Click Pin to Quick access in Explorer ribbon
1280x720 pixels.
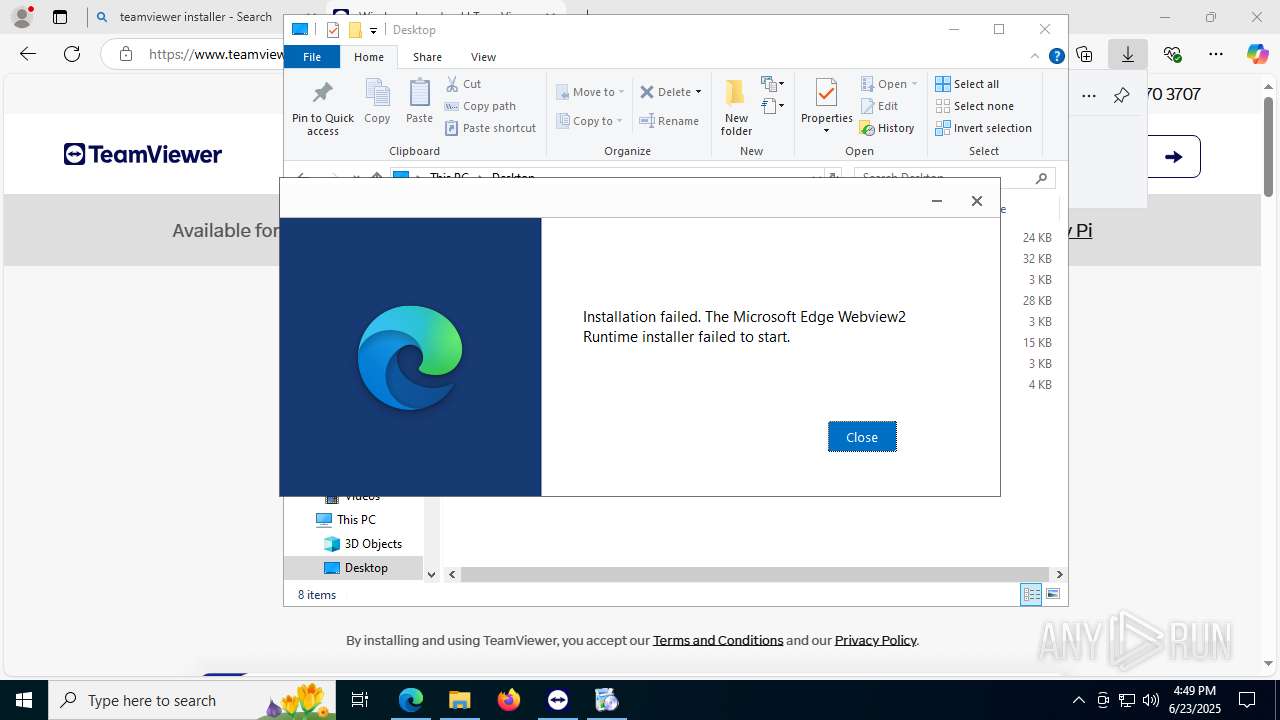pos(322,108)
